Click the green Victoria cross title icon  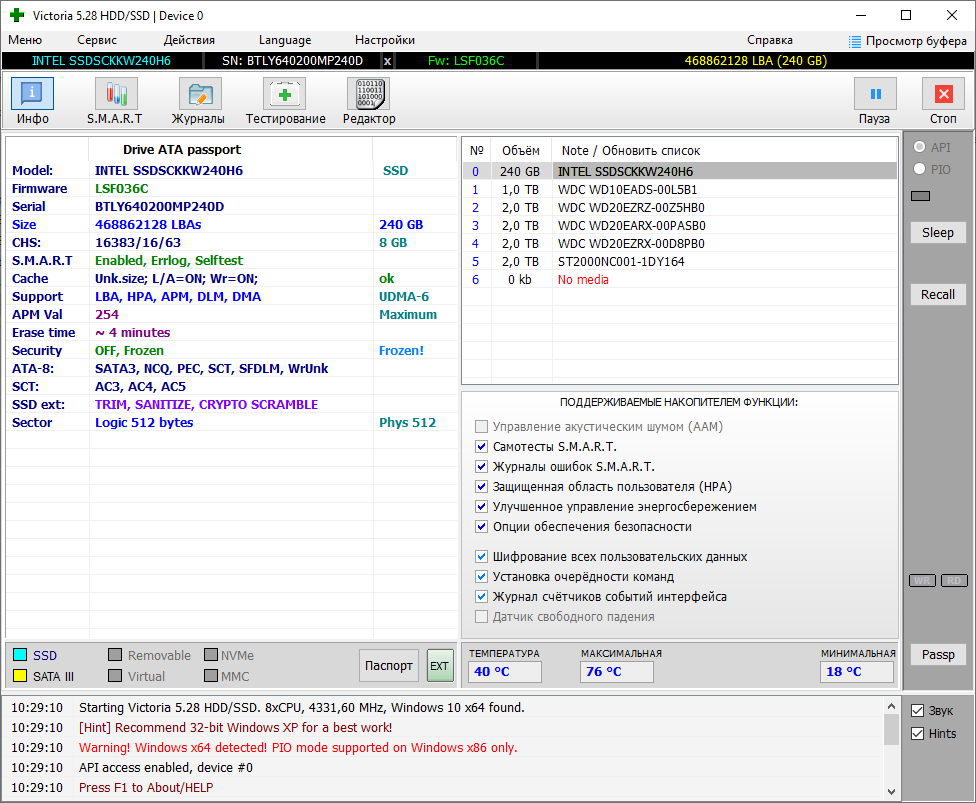(x=17, y=16)
